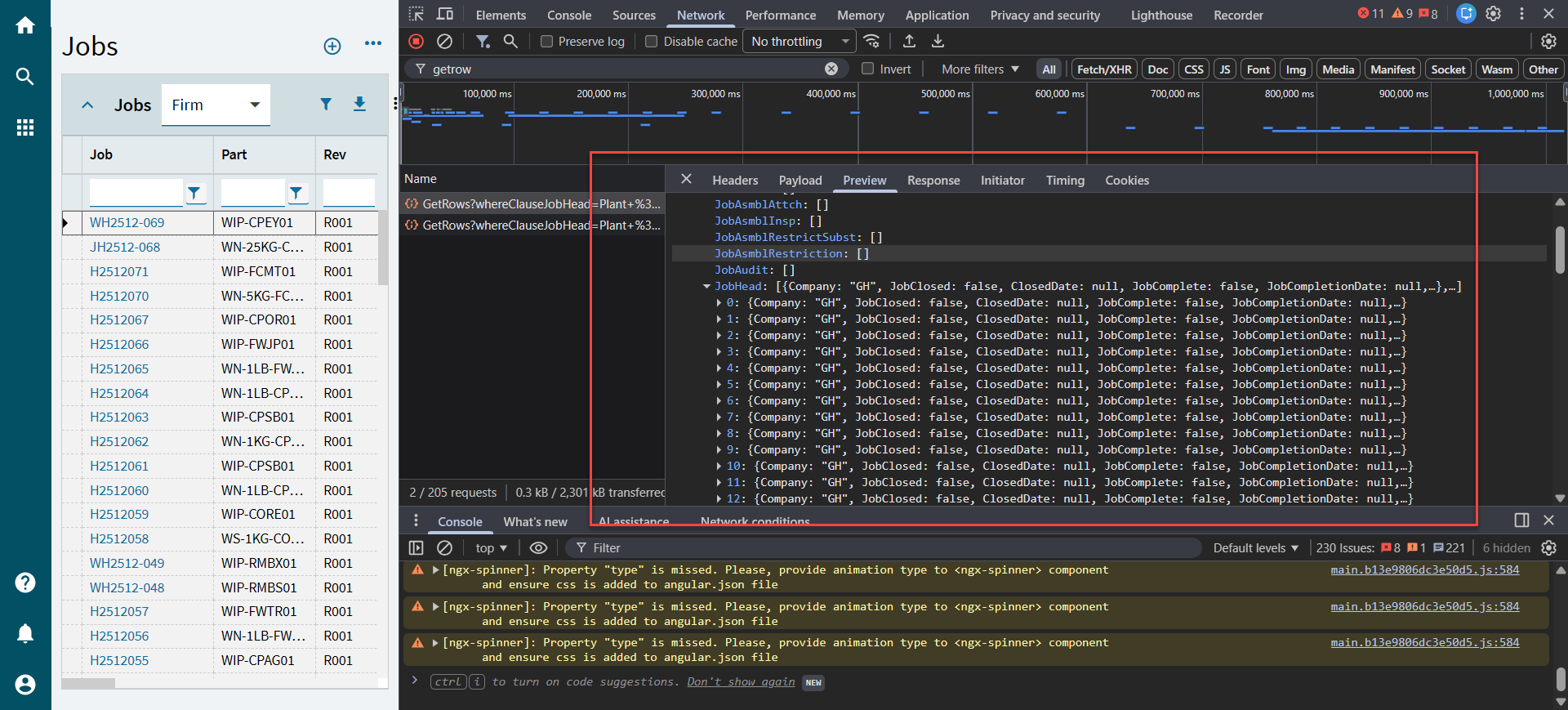The width and height of the screenshot is (1568, 710).
Task: Expand JobHead array item 0
Action: [719, 303]
